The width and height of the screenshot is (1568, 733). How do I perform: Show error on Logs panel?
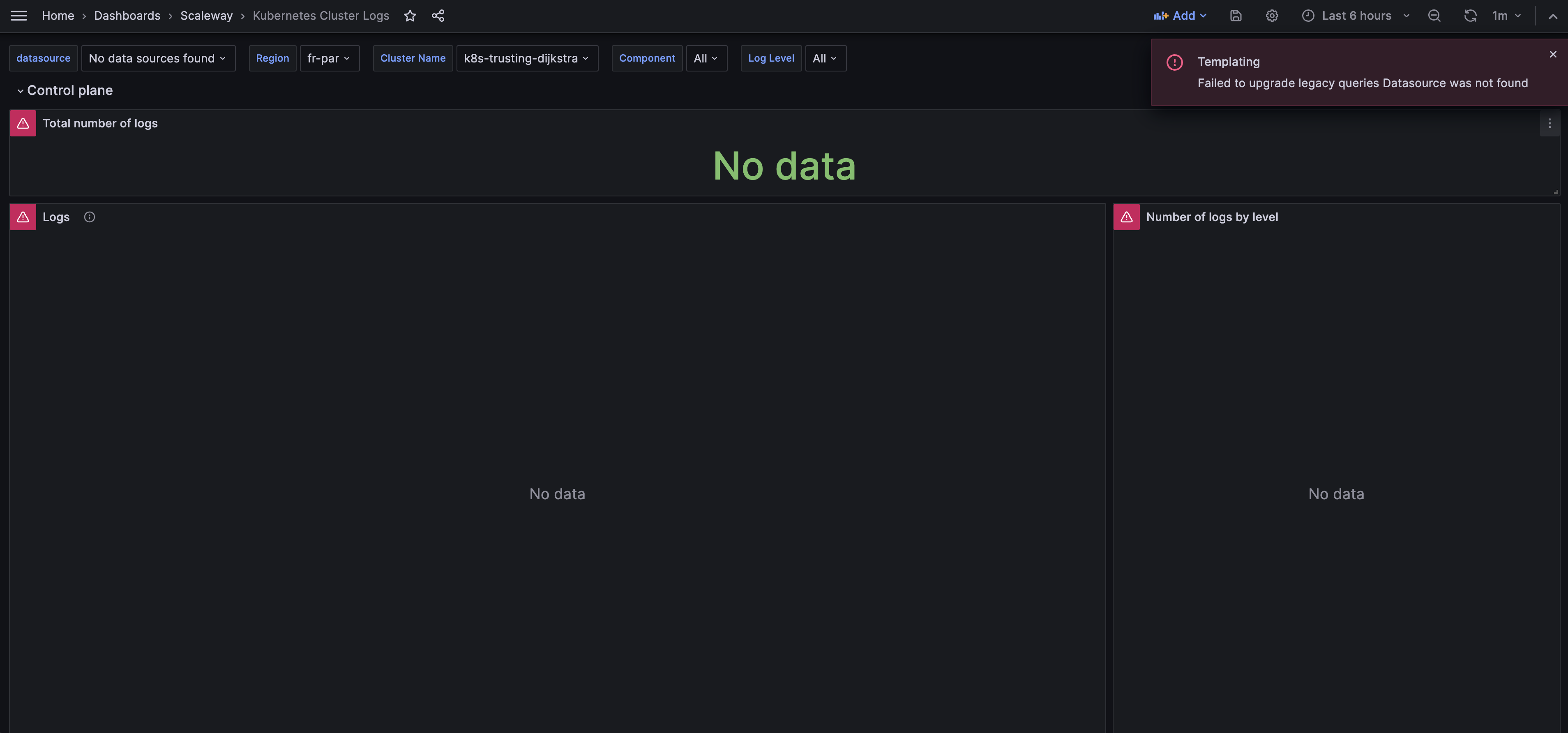tap(23, 217)
